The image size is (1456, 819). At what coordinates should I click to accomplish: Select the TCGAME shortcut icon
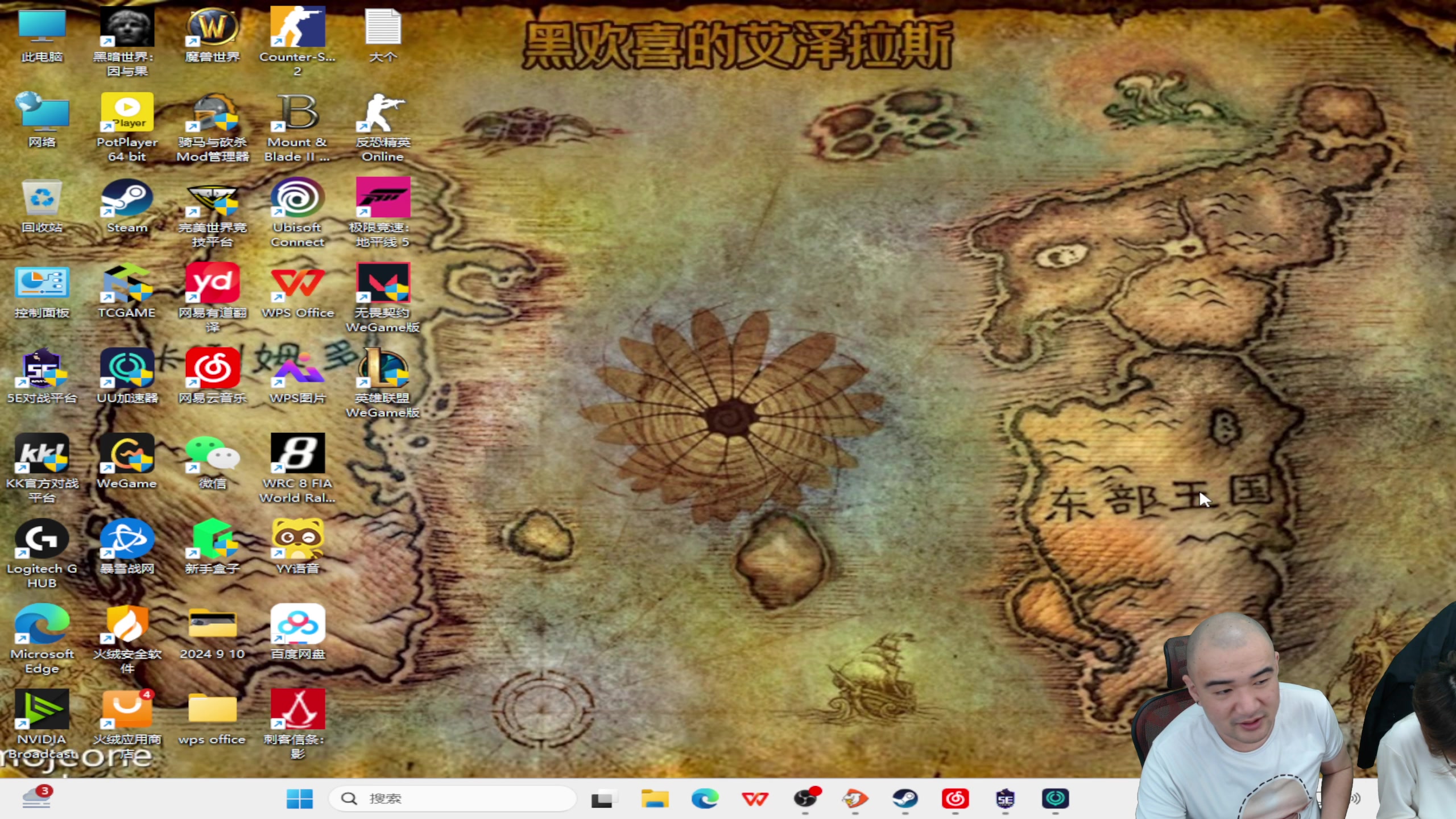tap(127, 291)
